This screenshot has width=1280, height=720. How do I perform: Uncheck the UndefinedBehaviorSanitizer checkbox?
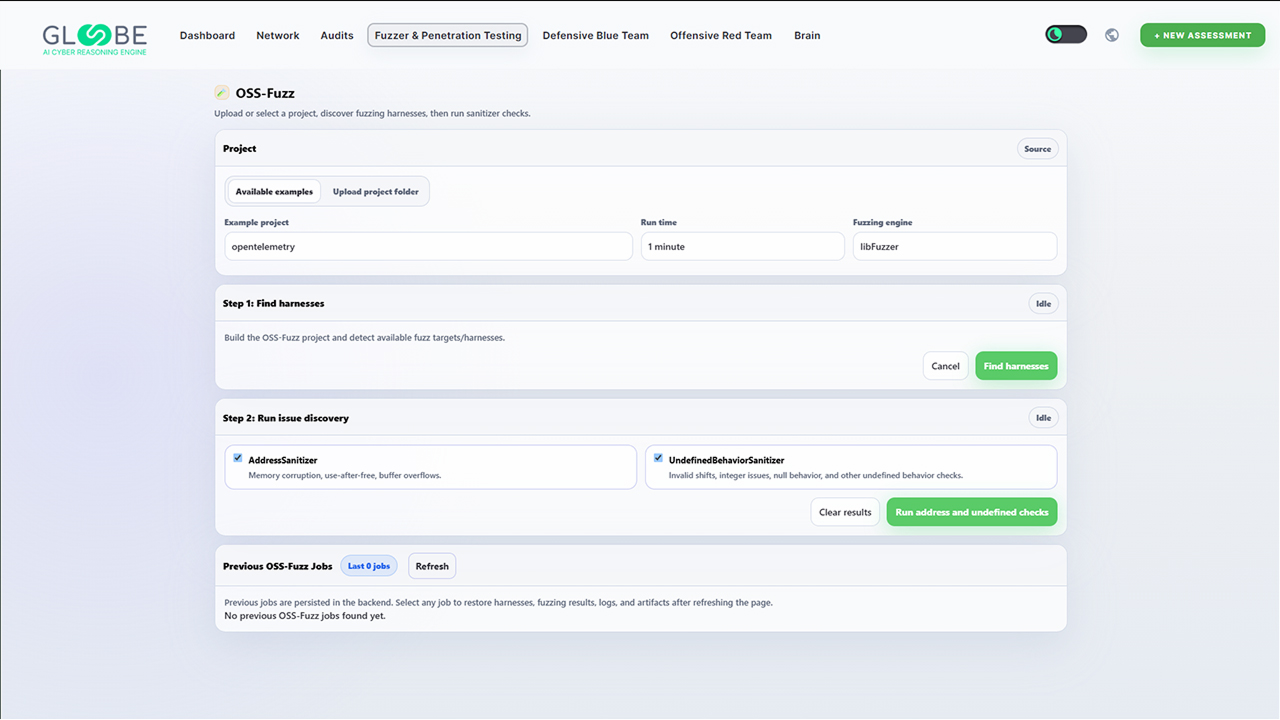[x=658, y=458]
